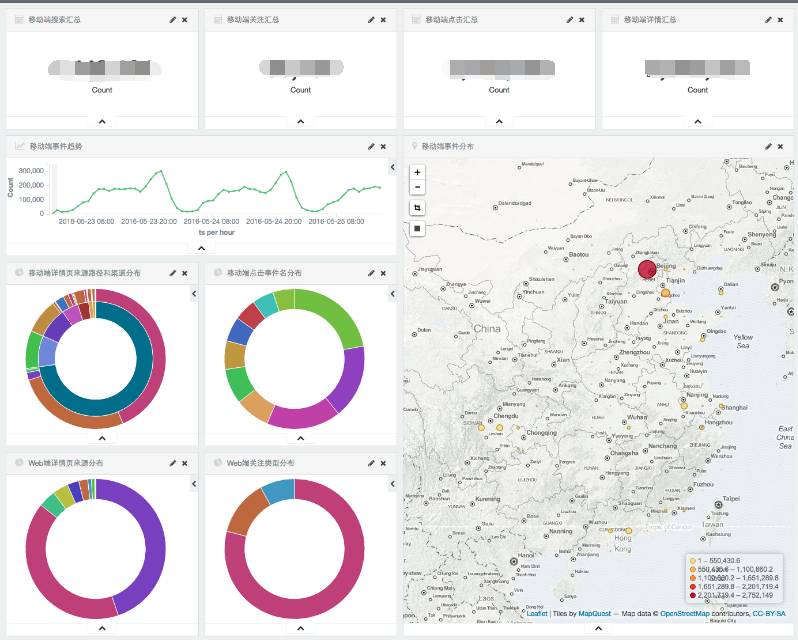Click the teal inner ring of nested donut
798x640 pixels.
(145, 359)
